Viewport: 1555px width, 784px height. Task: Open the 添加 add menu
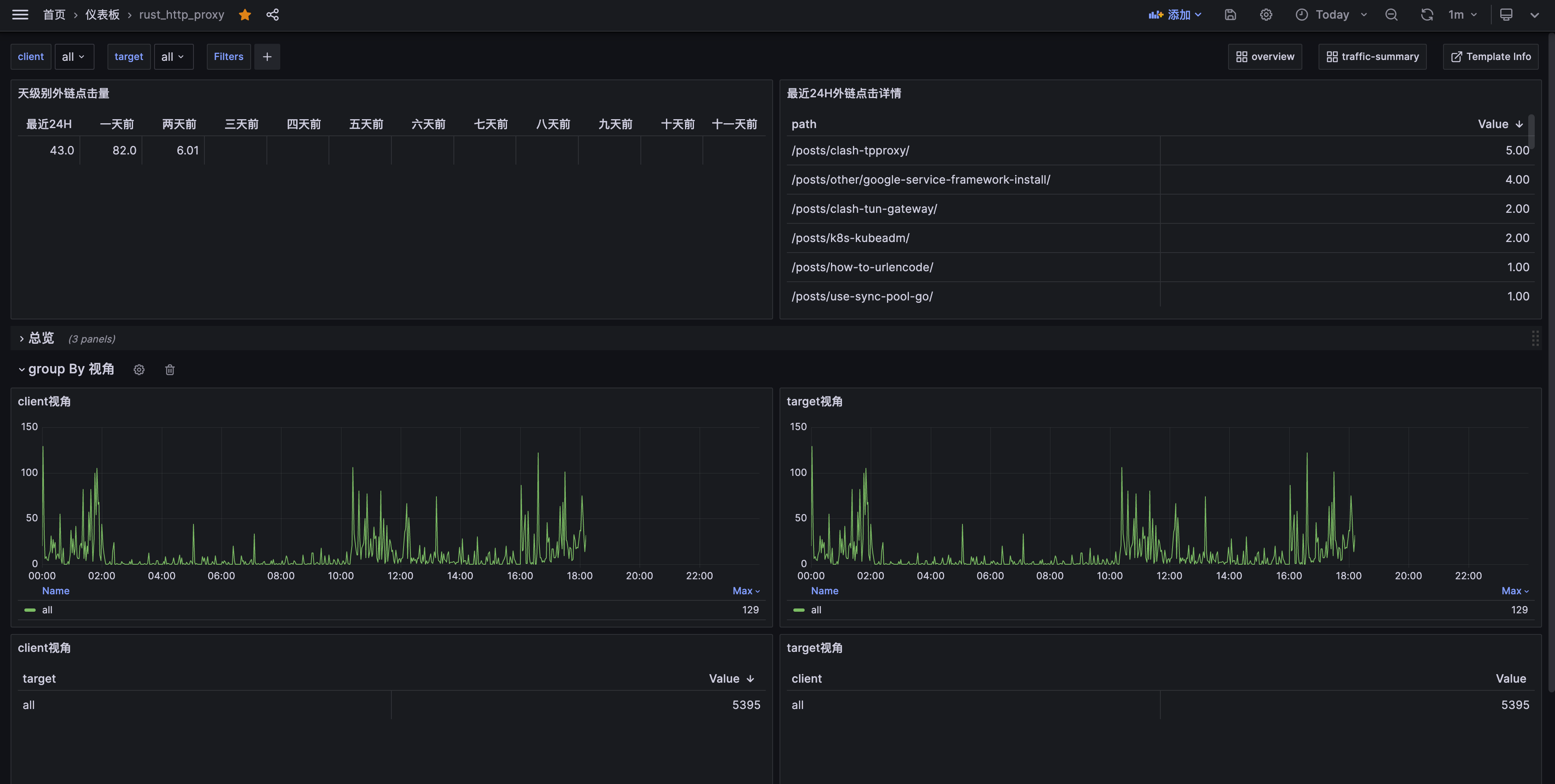1175,15
